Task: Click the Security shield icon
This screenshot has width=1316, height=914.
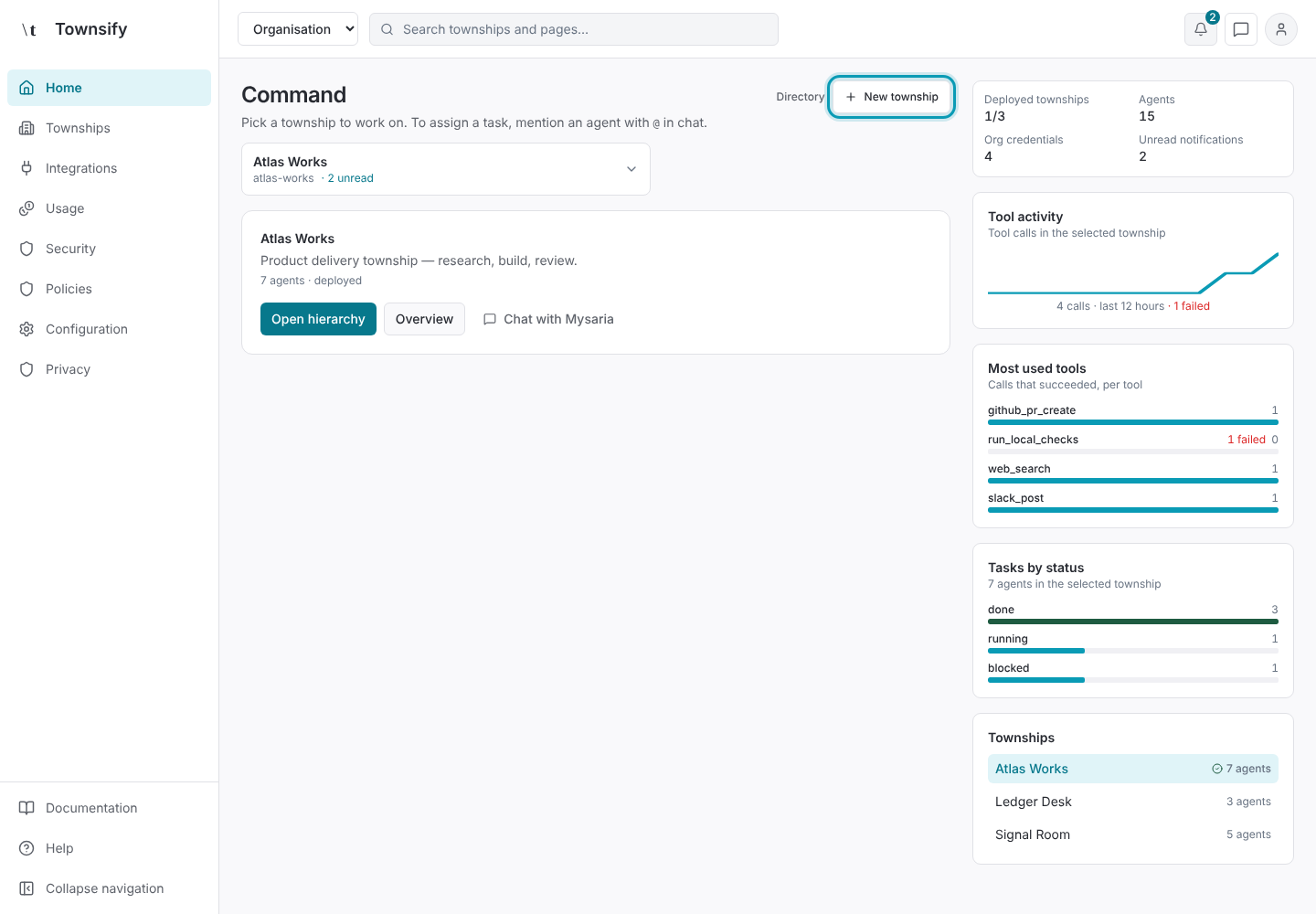Action: point(27,249)
